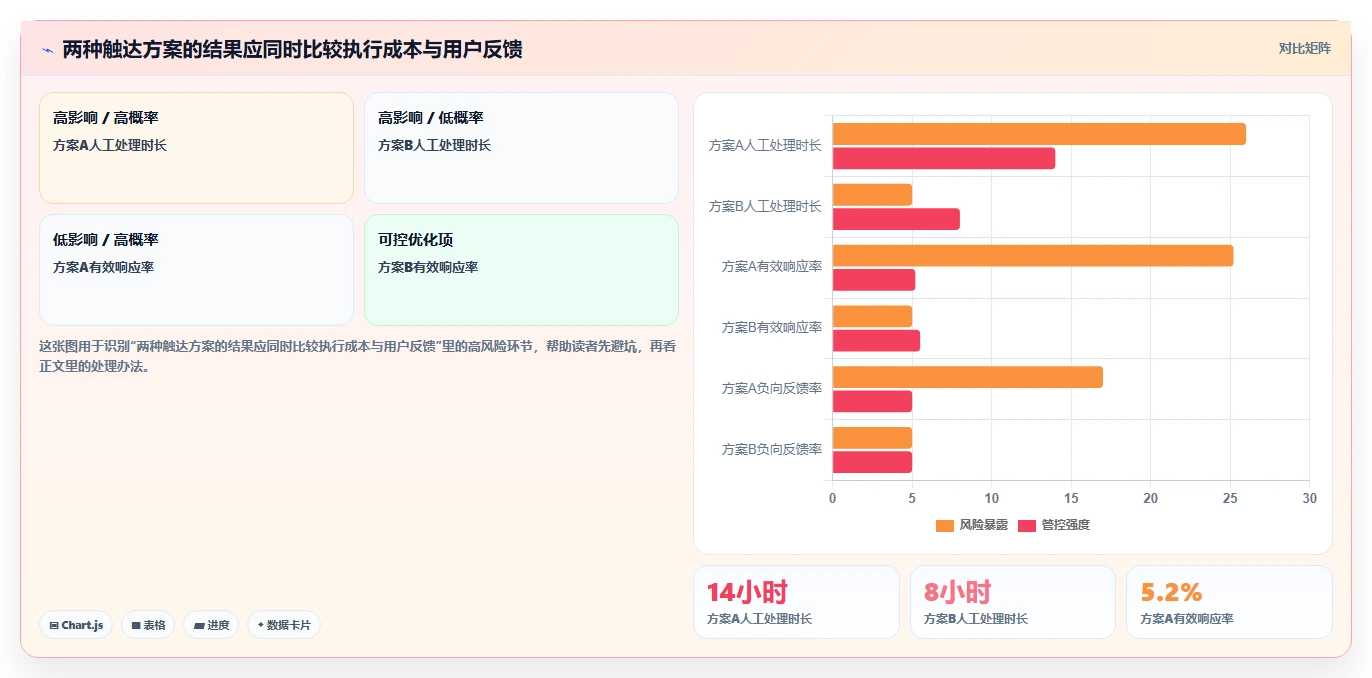
Task: Open the 高影响 / 低概率 card
Action: click(521, 148)
